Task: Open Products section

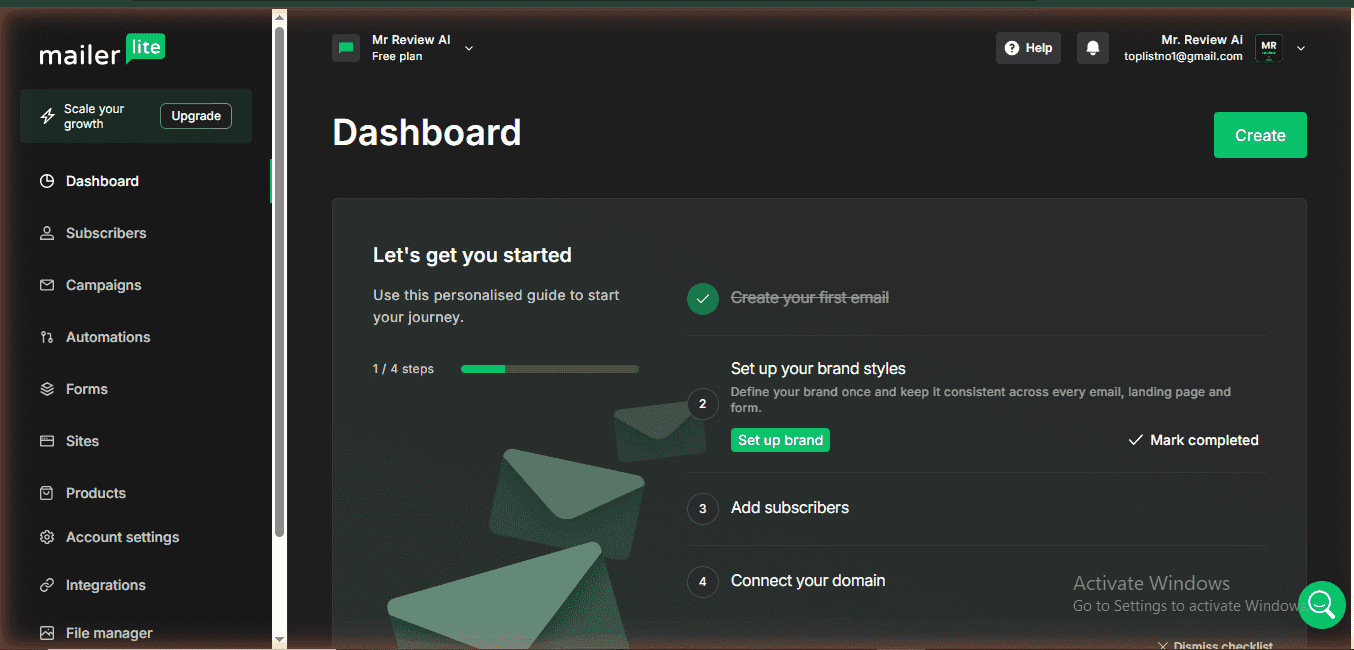Action: coord(96,493)
